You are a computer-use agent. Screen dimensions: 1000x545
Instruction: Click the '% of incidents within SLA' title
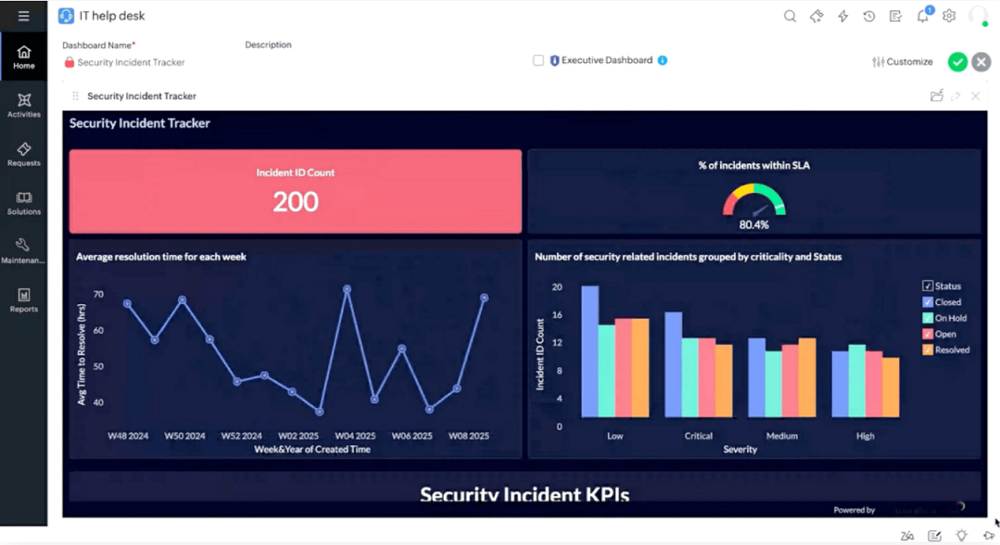tap(754, 166)
